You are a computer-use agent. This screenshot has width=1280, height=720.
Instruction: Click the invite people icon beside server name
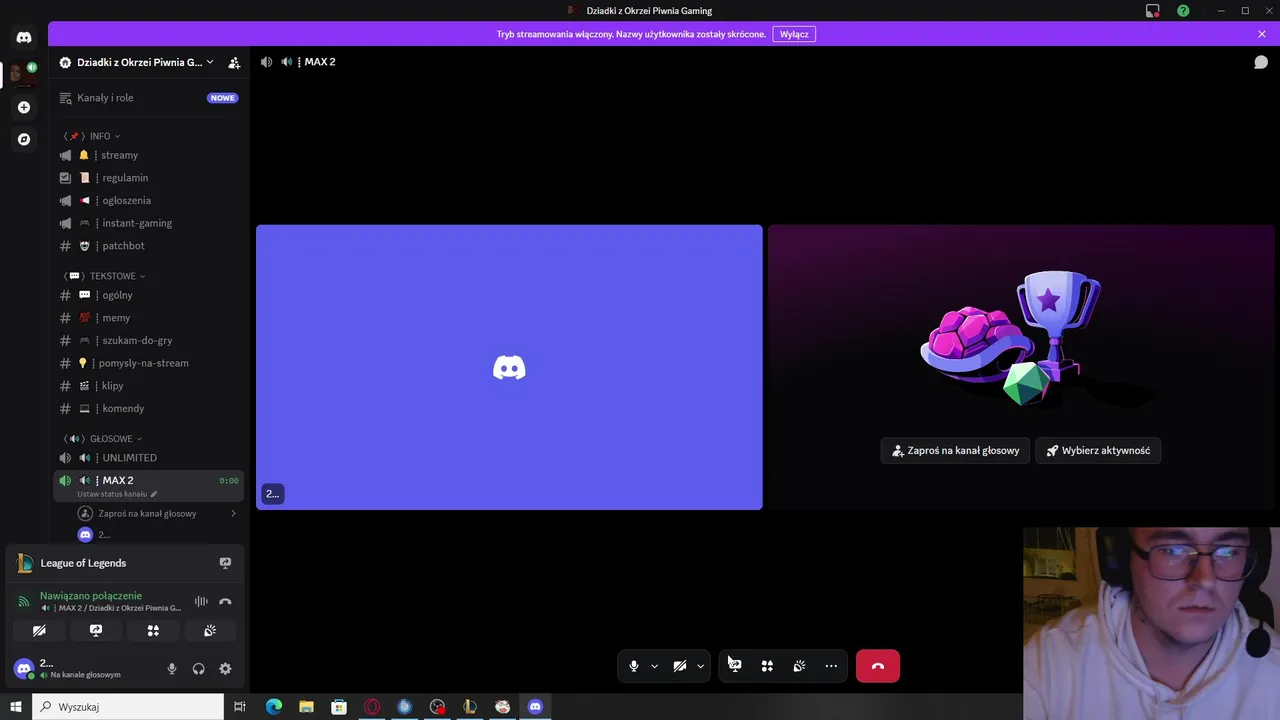pyautogui.click(x=234, y=62)
